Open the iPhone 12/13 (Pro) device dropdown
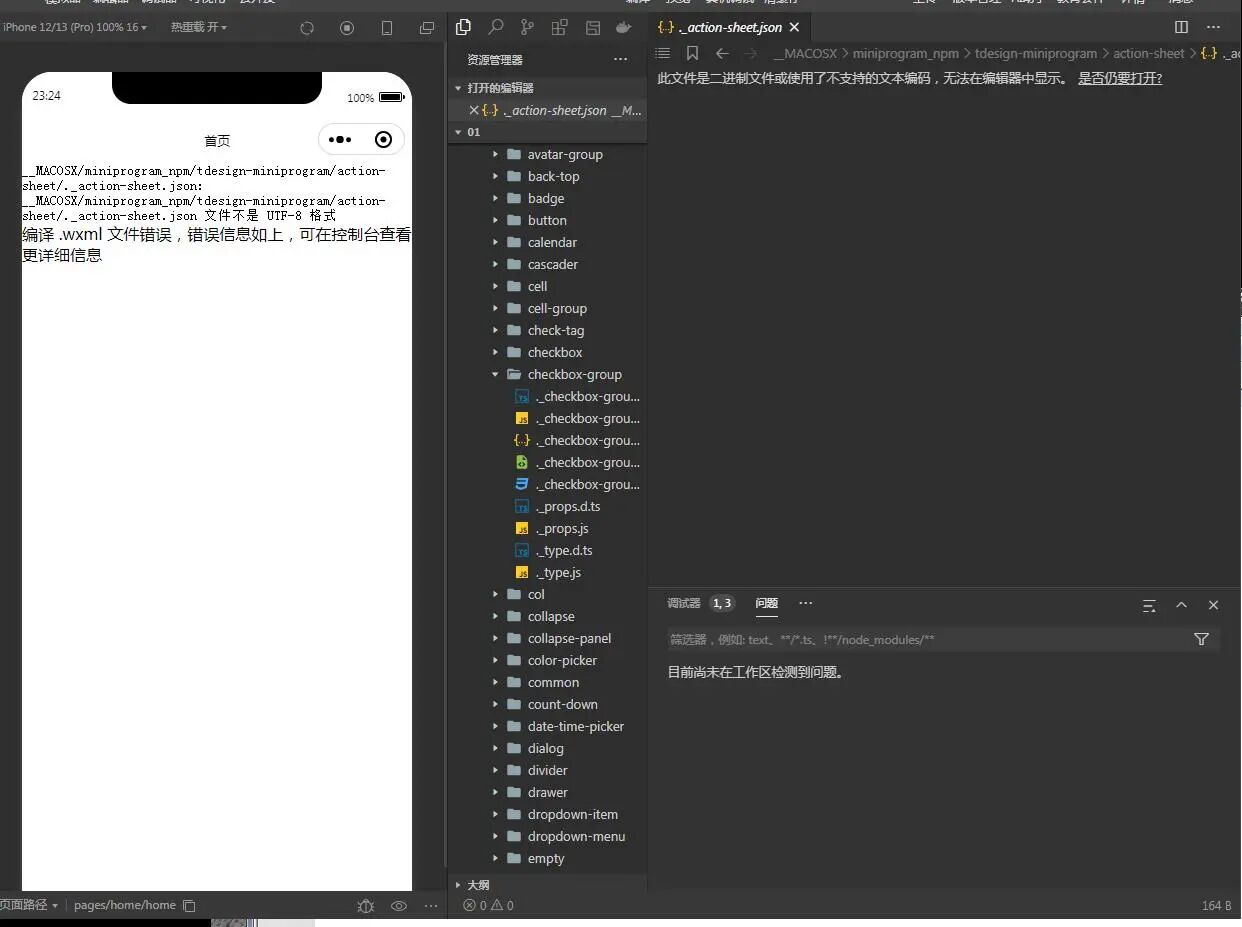 click(x=74, y=27)
